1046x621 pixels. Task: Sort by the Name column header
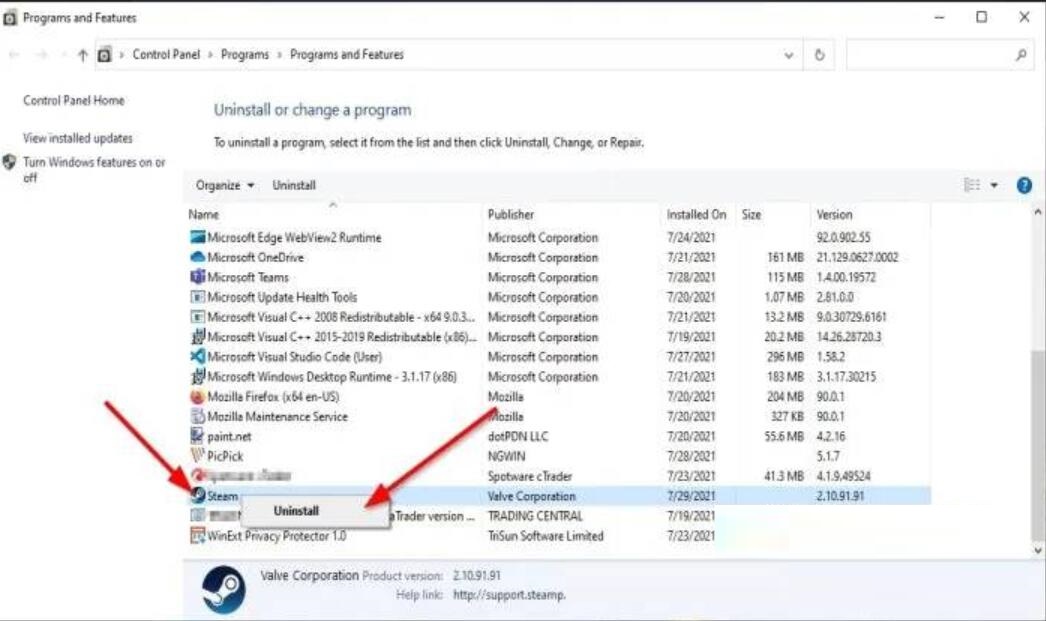click(x=203, y=214)
